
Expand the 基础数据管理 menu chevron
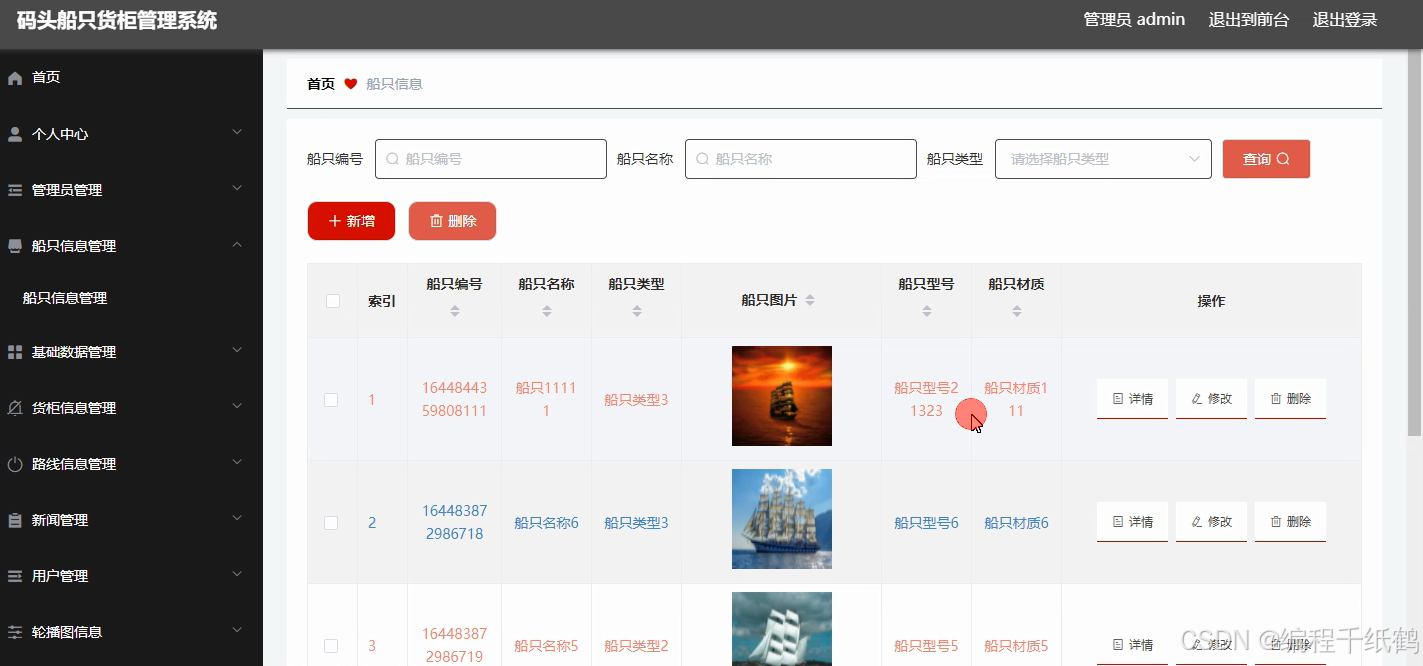point(237,350)
